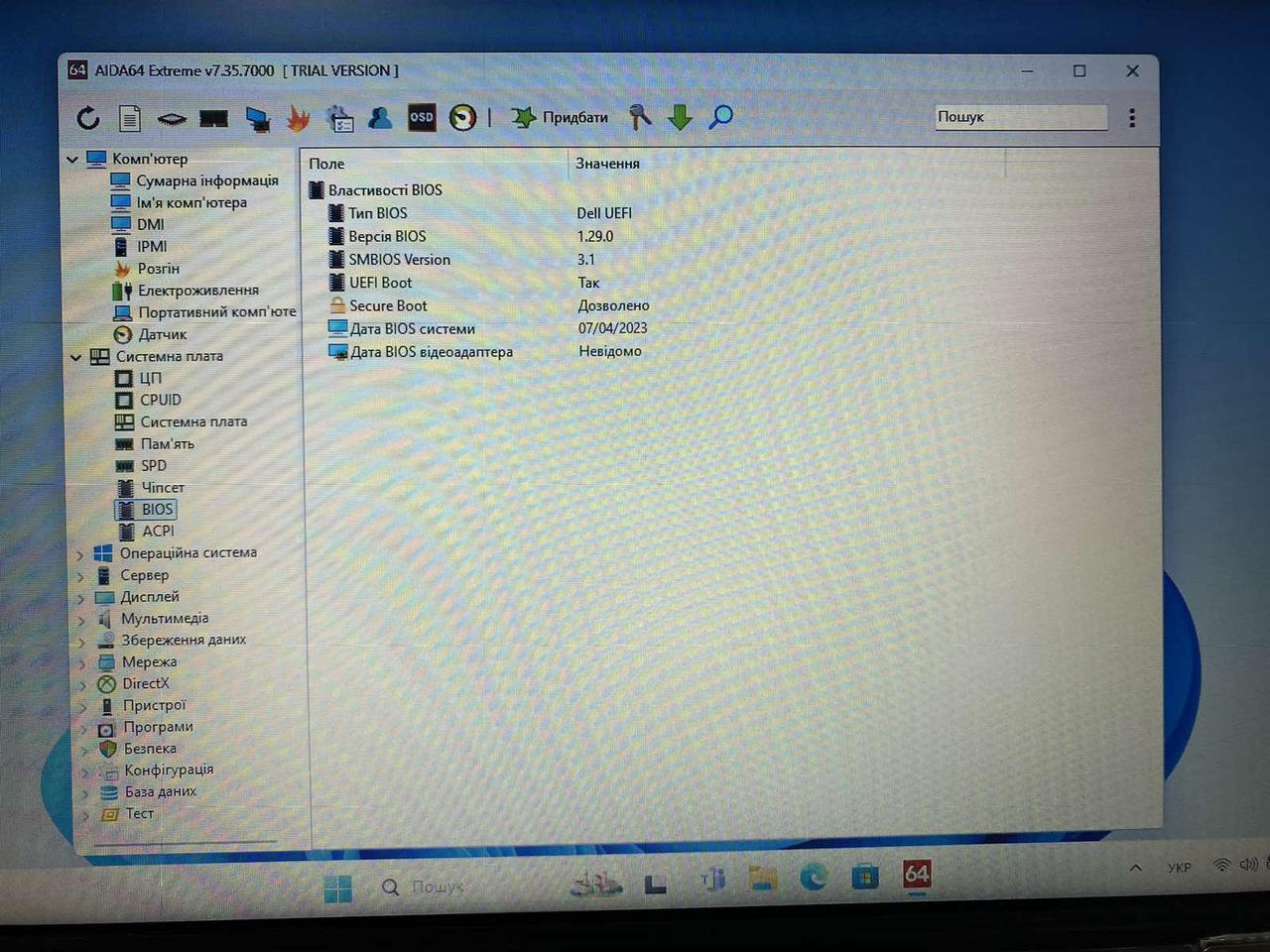This screenshot has height=952, width=1270.
Task: Collapse the Системна плата category node
Action: (x=76, y=357)
